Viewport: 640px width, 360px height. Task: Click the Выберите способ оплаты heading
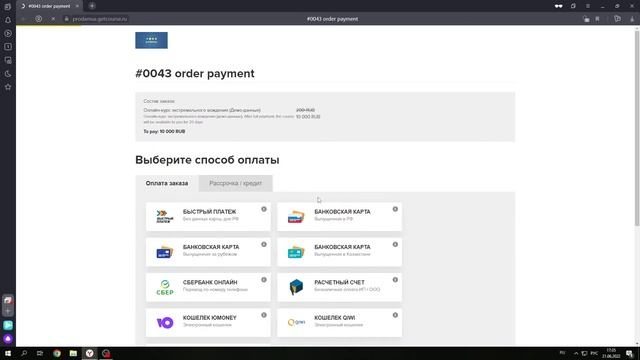click(207, 160)
